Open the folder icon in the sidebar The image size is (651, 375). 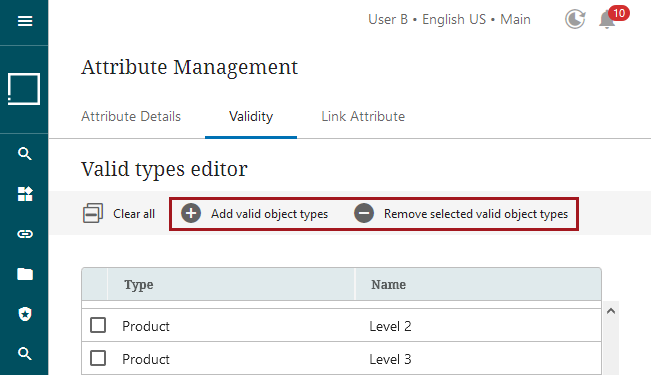25,274
